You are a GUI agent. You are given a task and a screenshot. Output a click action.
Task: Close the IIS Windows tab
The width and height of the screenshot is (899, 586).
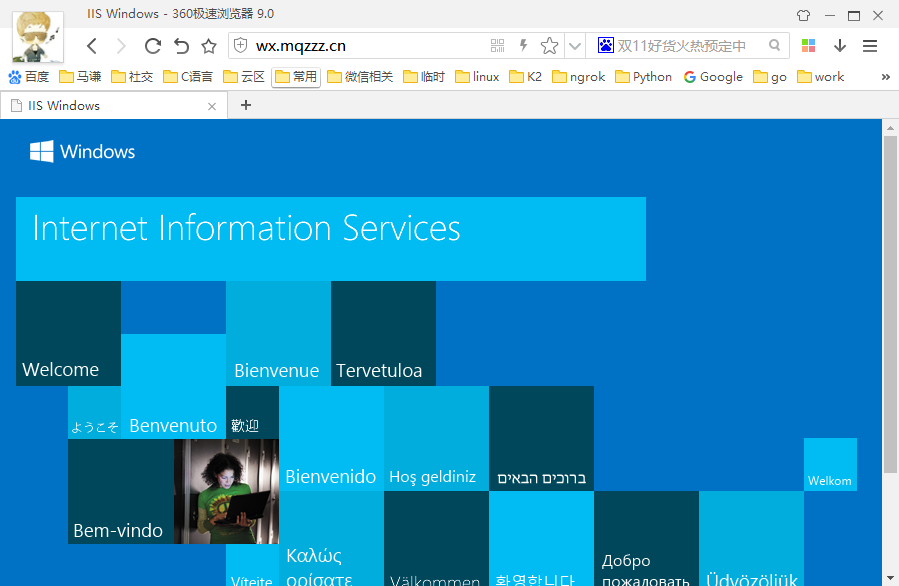point(212,106)
